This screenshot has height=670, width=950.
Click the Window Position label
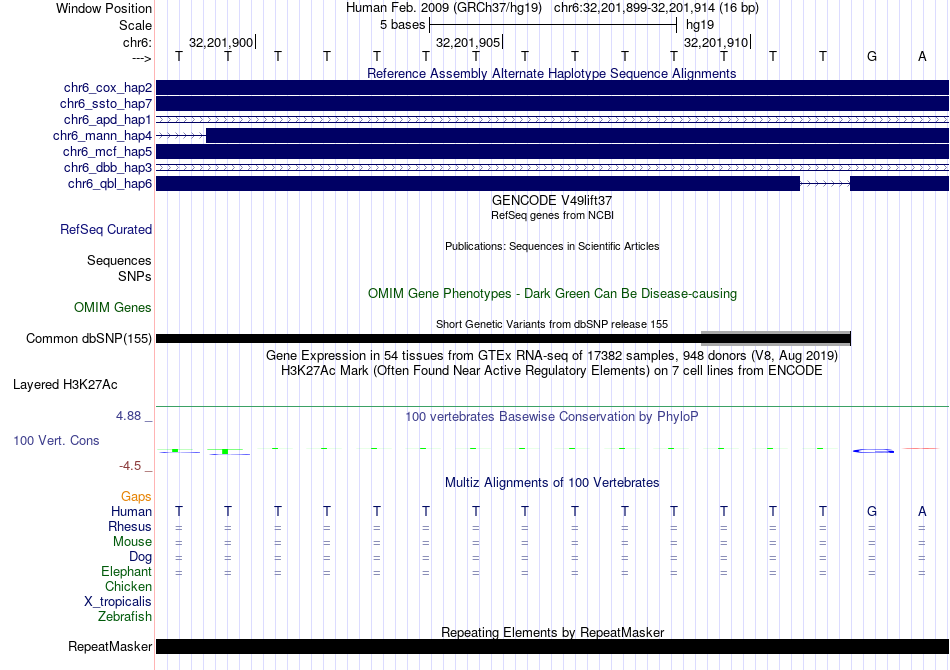coord(104,8)
